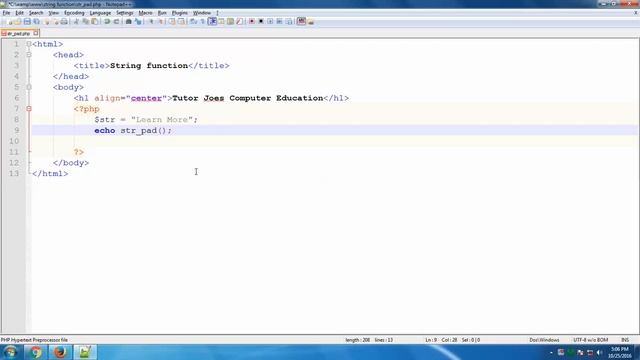Click the Replace toolbar icon
The width and height of the screenshot is (640, 360).
pos(138,21)
